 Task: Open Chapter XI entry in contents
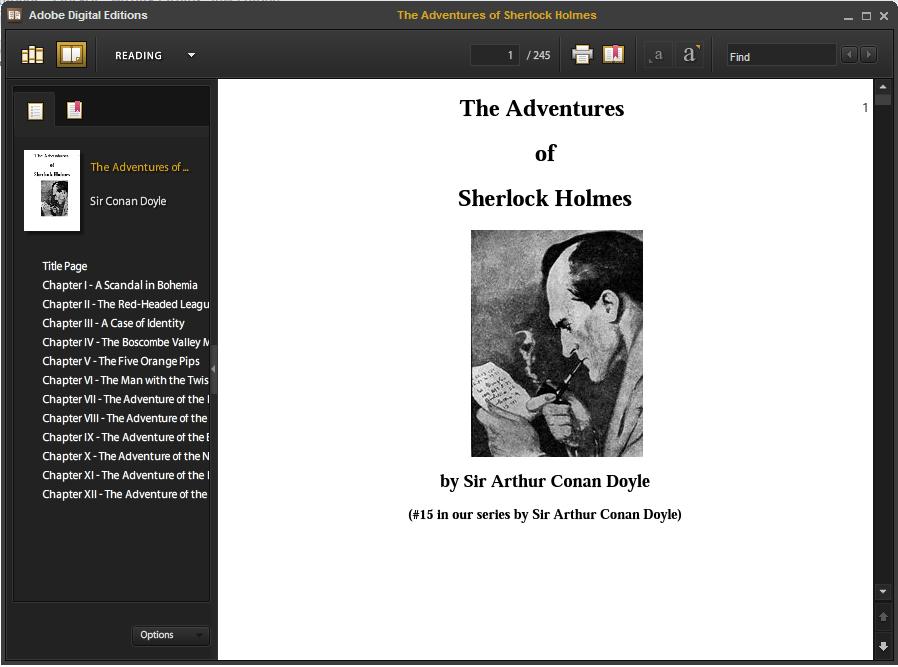[x=125, y=475]
